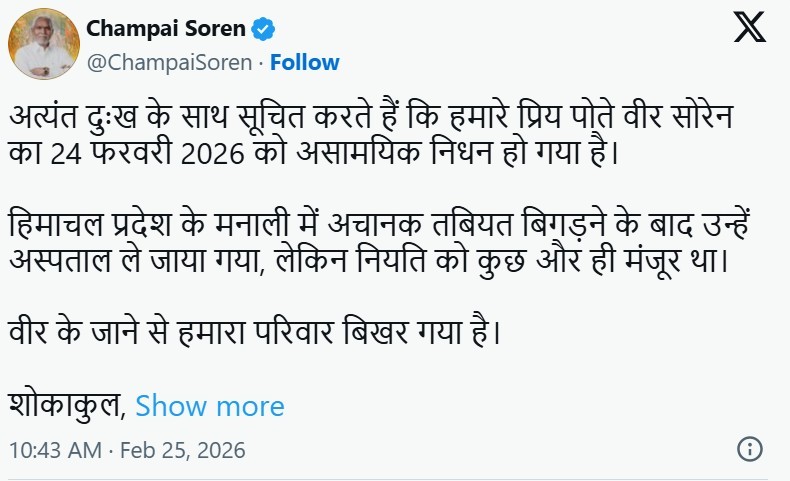Viewport: 790px width, 481px height.
Task: Click the Feb 25, 2026 date
Action: 182,450
